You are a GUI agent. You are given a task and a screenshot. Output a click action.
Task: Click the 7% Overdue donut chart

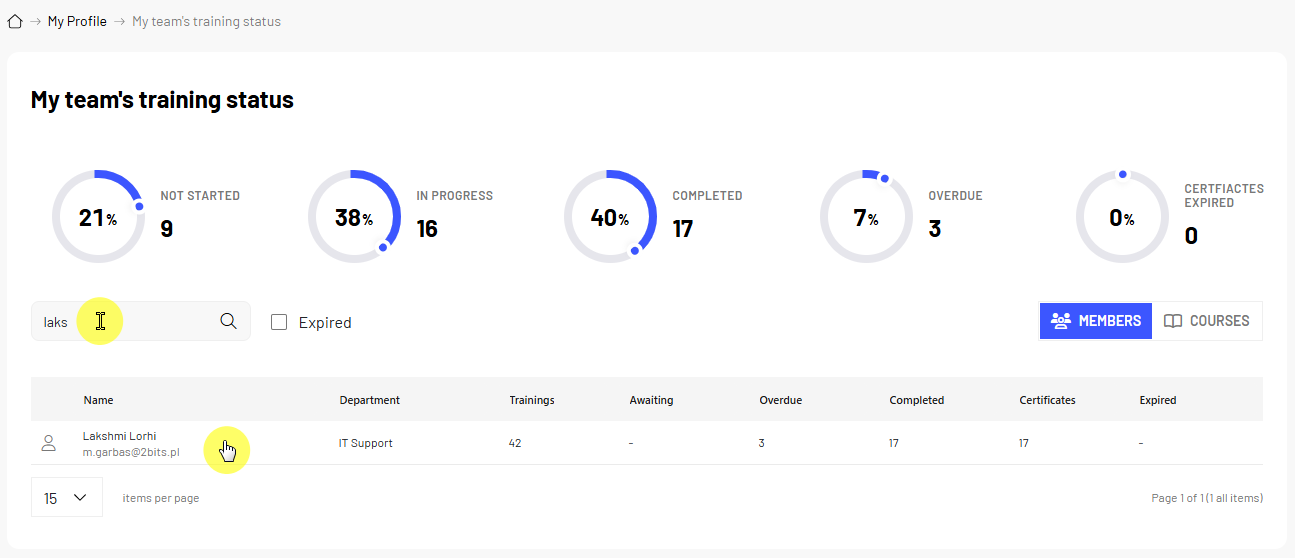[x=866, y=217]
